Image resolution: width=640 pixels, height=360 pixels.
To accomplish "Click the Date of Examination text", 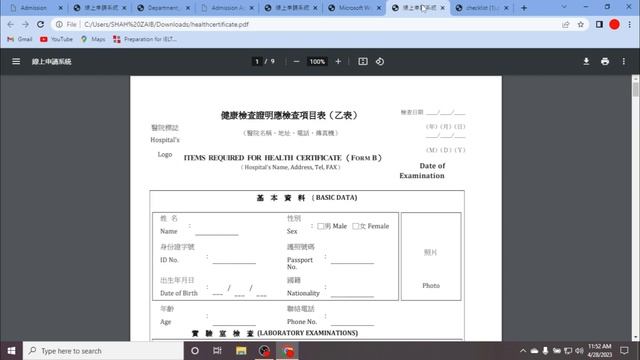I will [422, 171].
